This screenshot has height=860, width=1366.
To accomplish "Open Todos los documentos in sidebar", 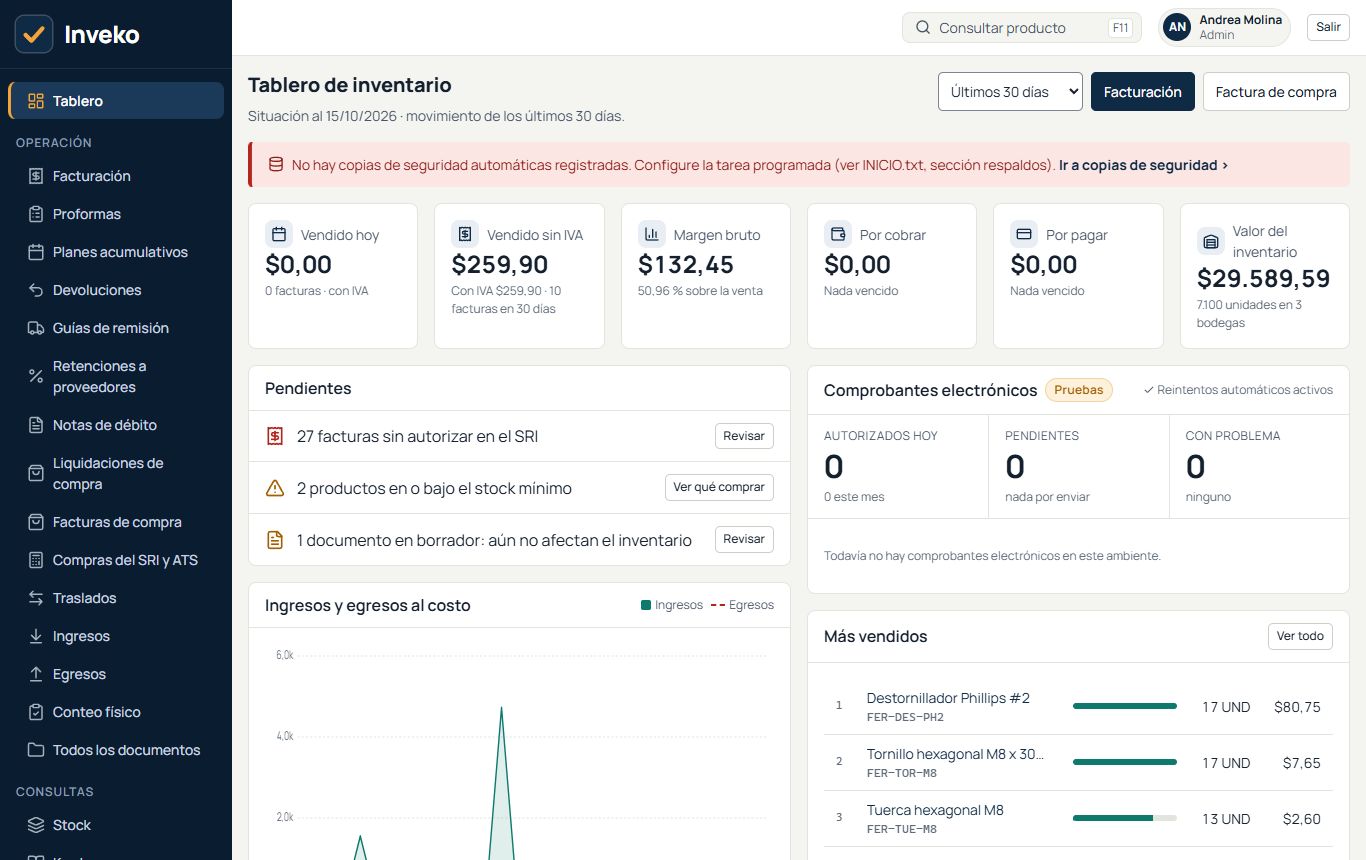I will tap(116, 750).
